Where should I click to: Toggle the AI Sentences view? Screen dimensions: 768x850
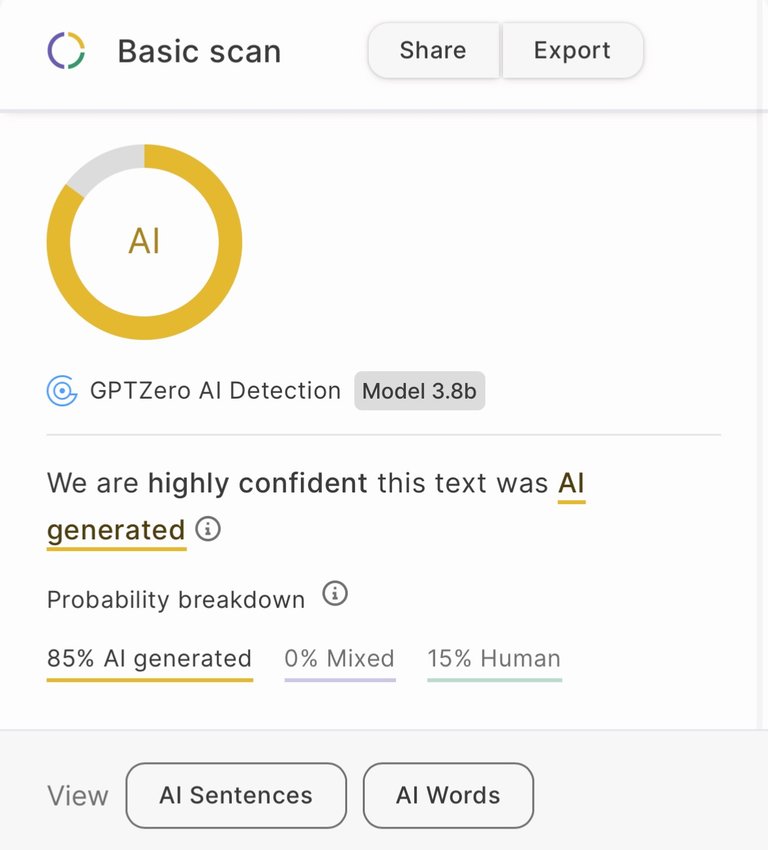coord(236,796)
